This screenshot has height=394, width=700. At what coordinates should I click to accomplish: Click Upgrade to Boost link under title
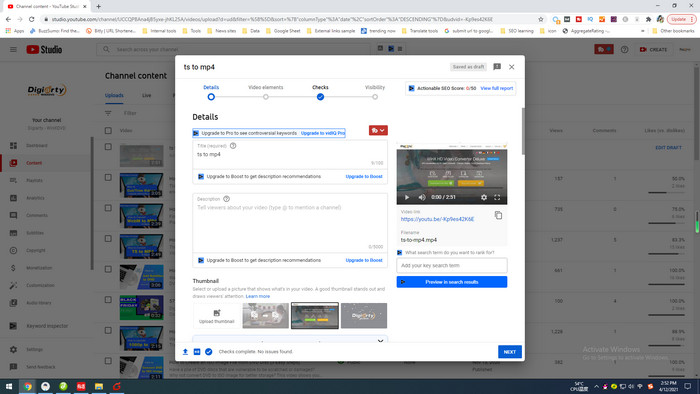coord(364,177)
